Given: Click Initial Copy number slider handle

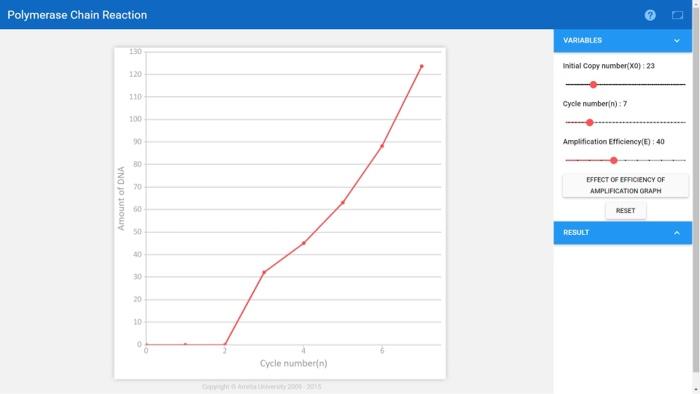Looking at the screenshot, I should coord(593,84).
